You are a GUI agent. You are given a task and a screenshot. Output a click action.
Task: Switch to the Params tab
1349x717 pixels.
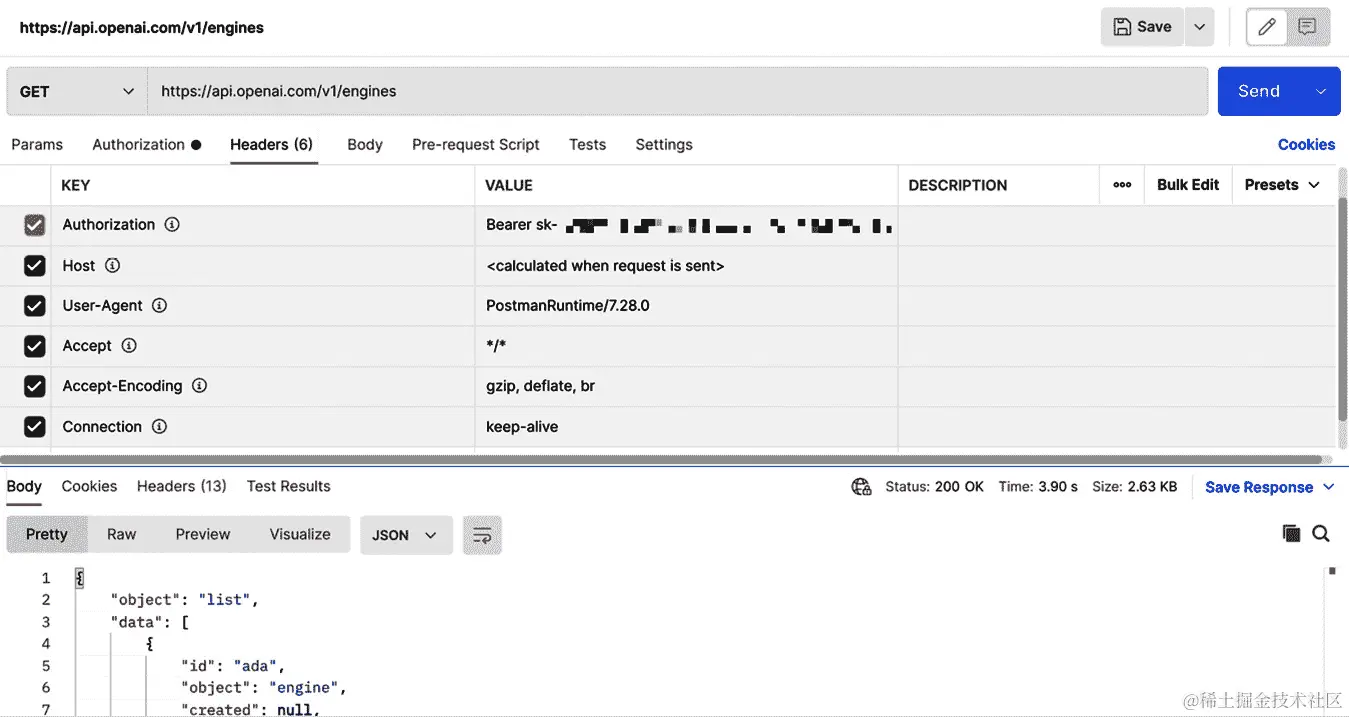pos(37,144)
